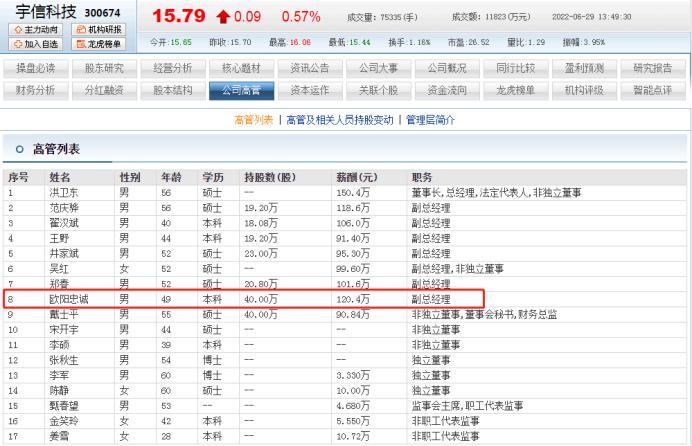Open 核心题材 tab

(241, 68)
